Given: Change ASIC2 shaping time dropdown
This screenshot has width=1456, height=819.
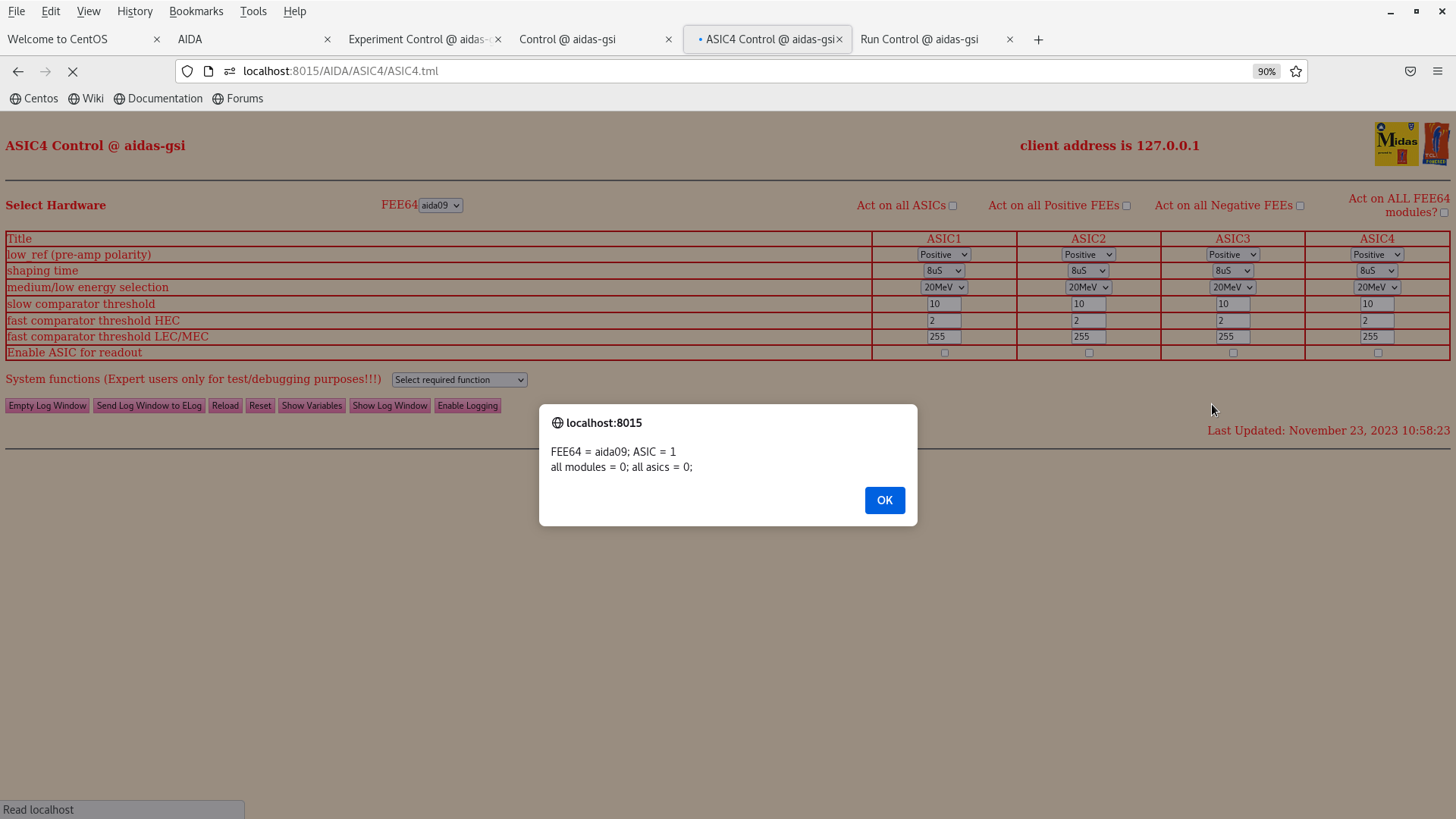Looking at the screenshot, I should [1087, 271].
